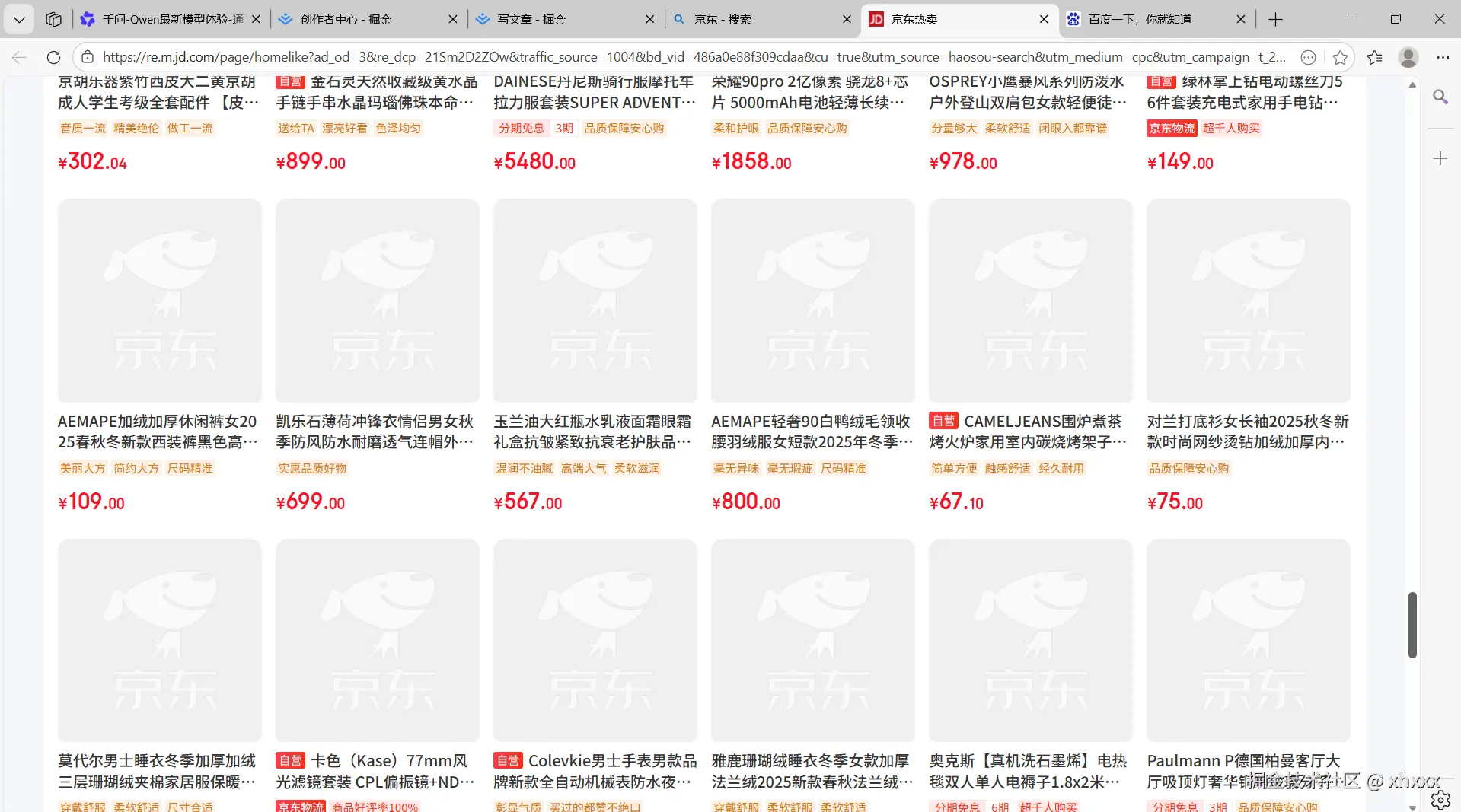The width and height of the screenshot is (1461, 812).
Task: Click price ¥67.10
Action: point(956,502)
